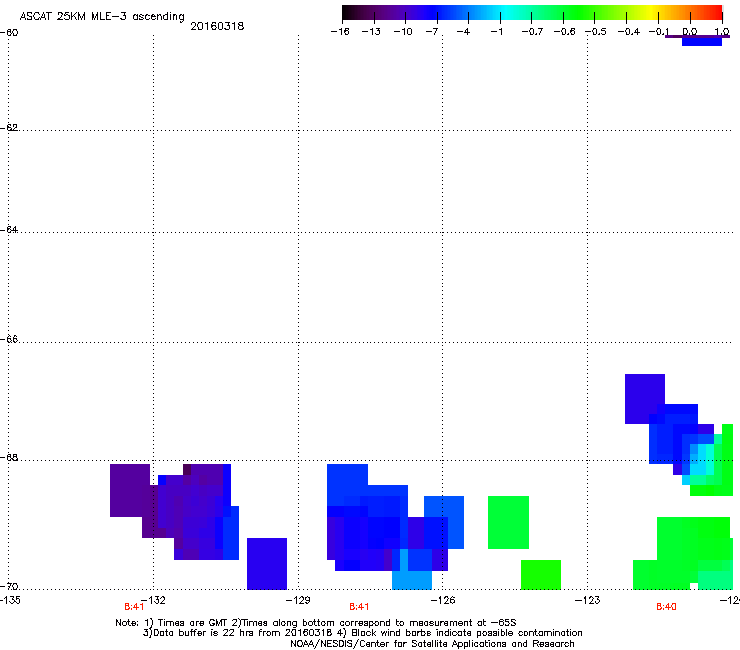Click the -13 label on the color scale
740x650 pixels.
[371, 32]
